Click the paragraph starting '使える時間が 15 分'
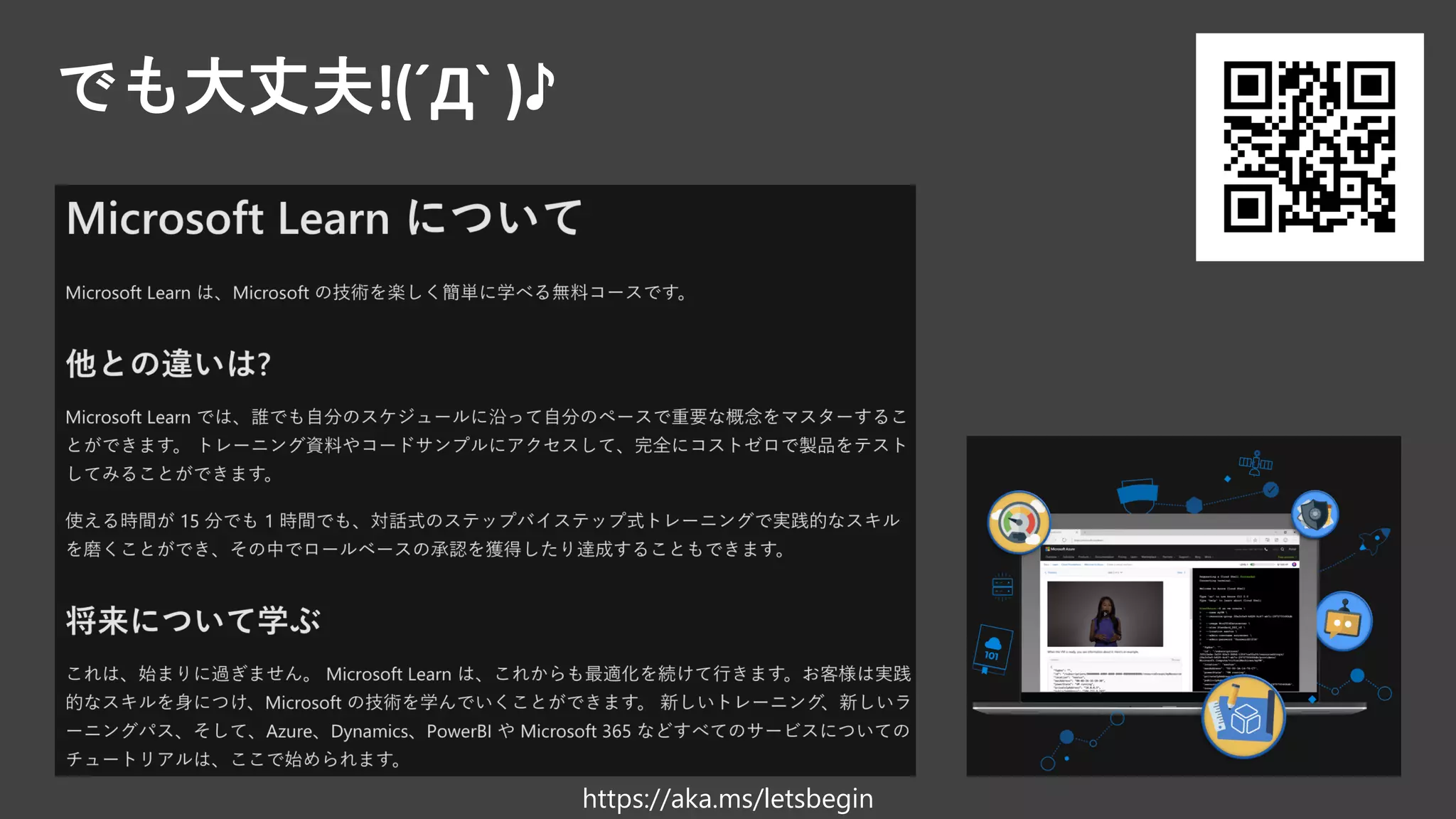This screenshot has width=1456, height=819. pyautogui.click(x=483, y=535)
